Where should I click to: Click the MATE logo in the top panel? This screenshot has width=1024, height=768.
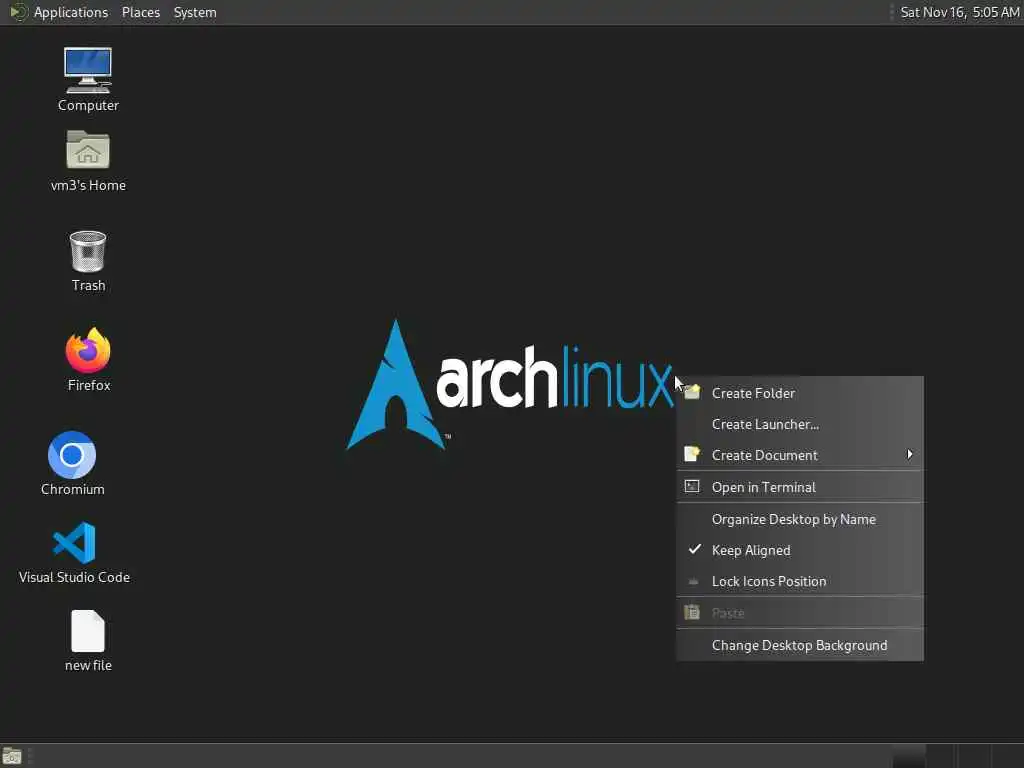[x=18, y=12]
